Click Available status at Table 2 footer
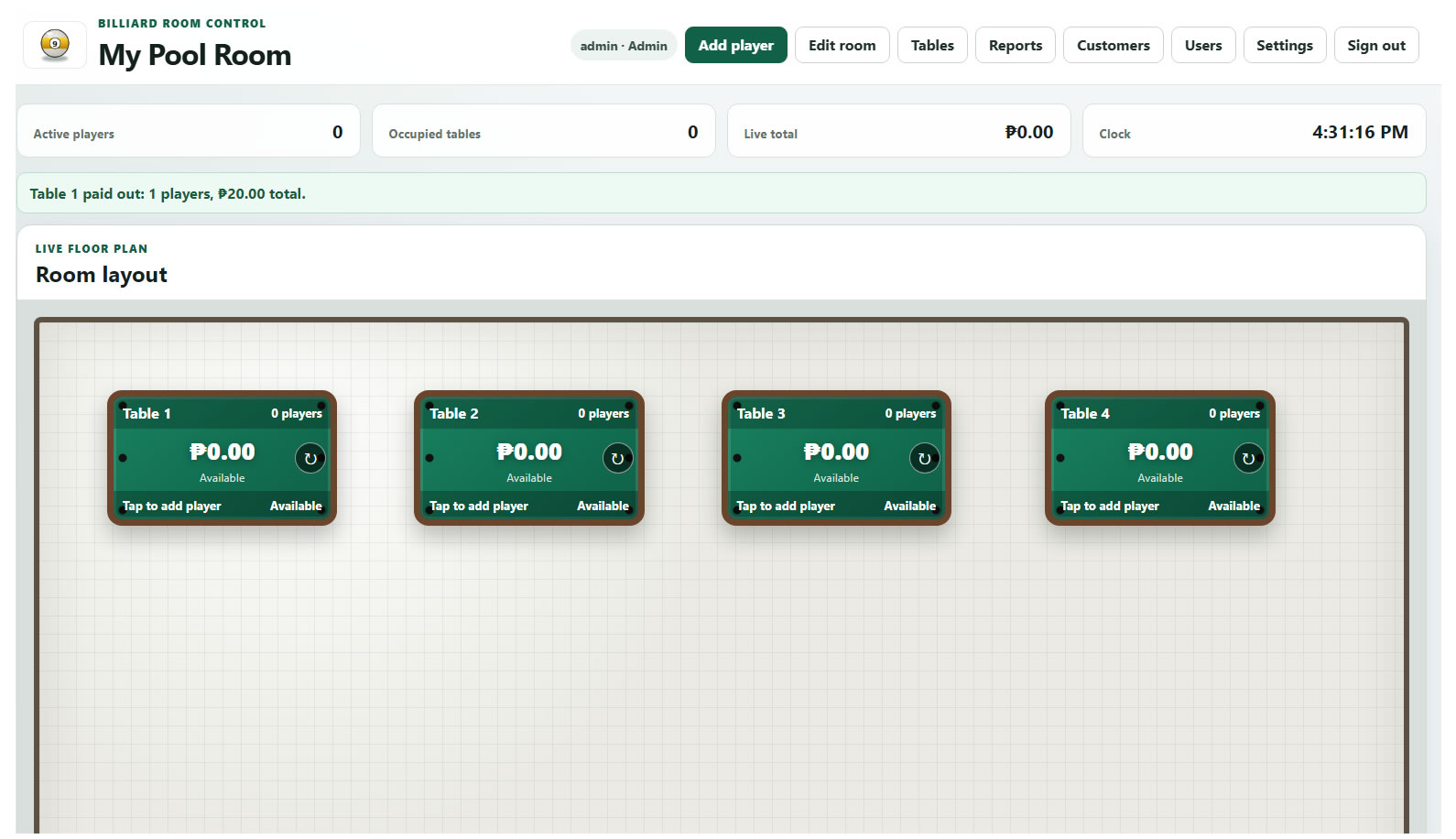Viewport: 1456px width, 839px height. click(603, 506)
